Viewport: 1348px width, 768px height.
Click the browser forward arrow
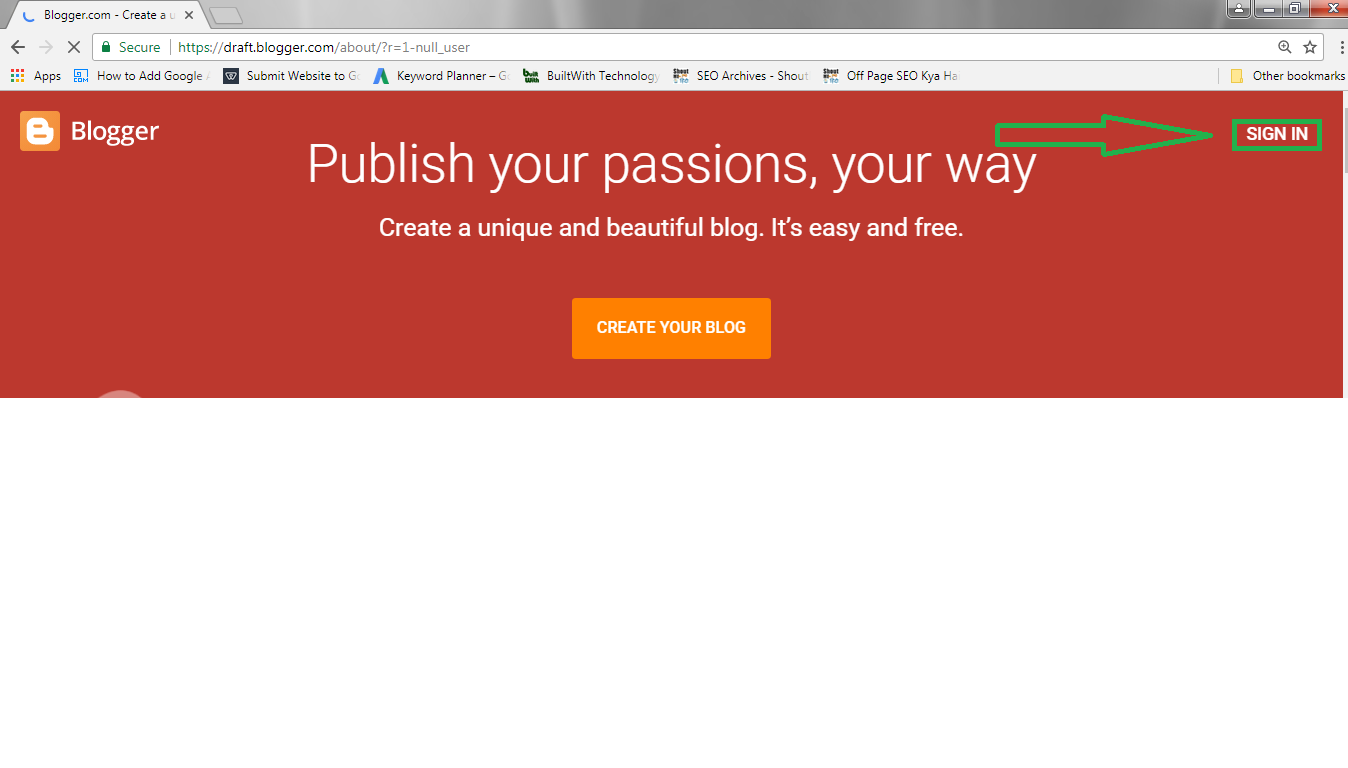pos(45,47)
